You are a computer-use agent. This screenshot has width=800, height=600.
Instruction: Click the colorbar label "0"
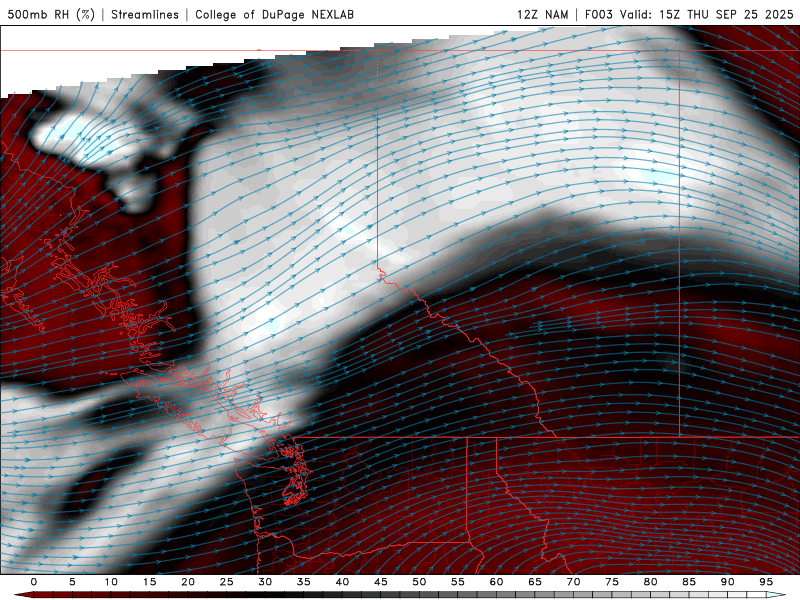pos(34,582)
